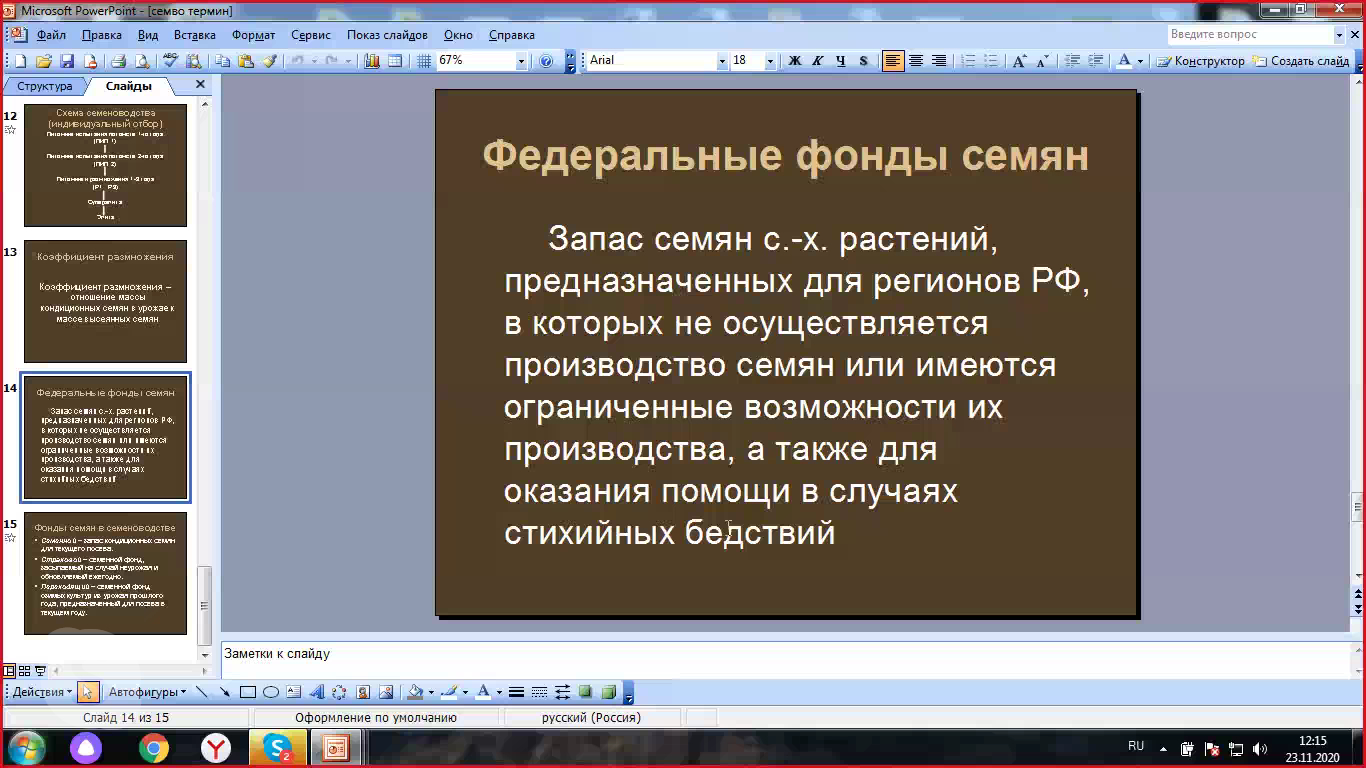Apply 3-D style to object
The image size is (1366, 768).
tap(608, 692)
